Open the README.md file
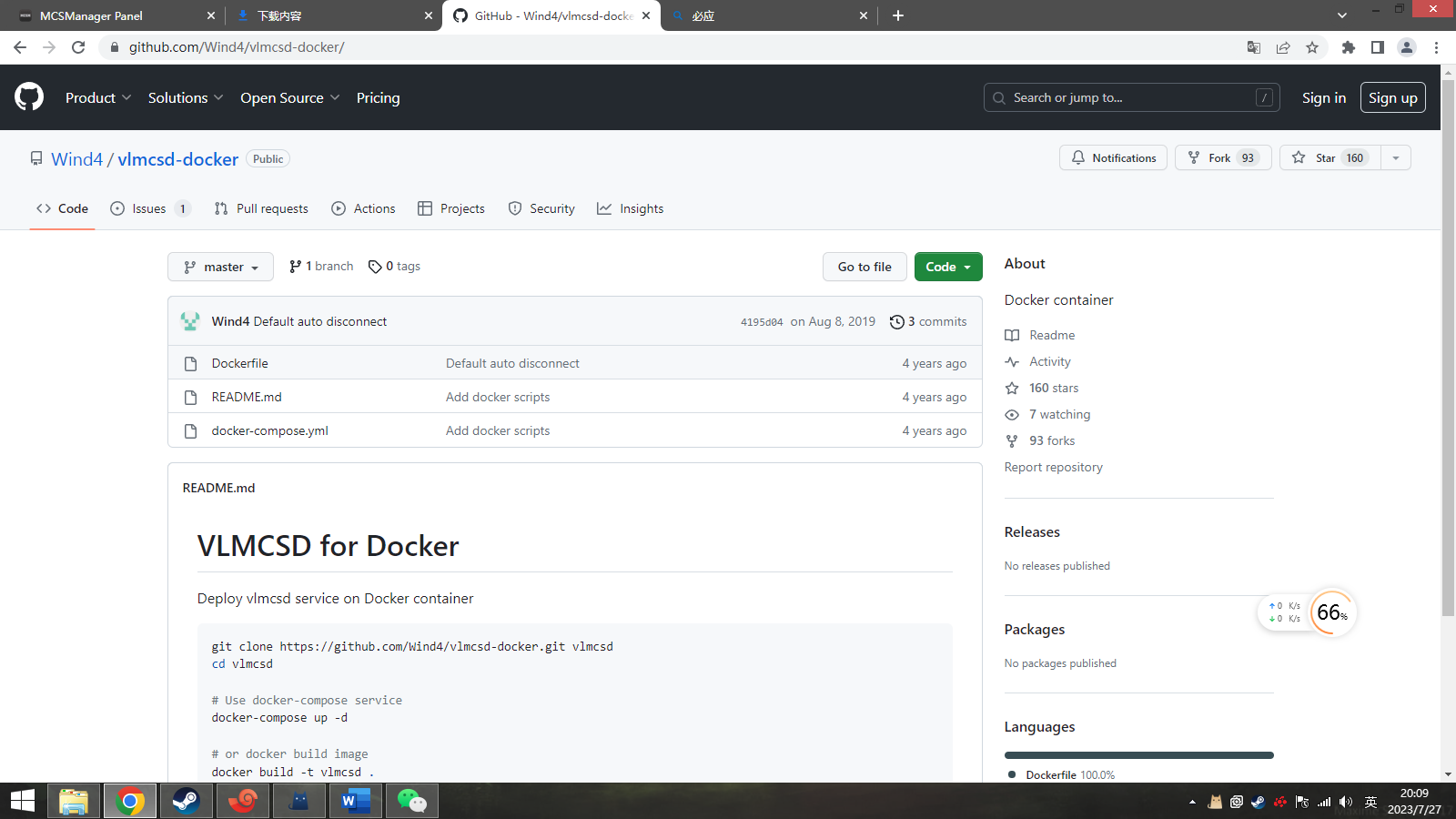This screenshot has width=1456, height=819. tap(247, 398)
